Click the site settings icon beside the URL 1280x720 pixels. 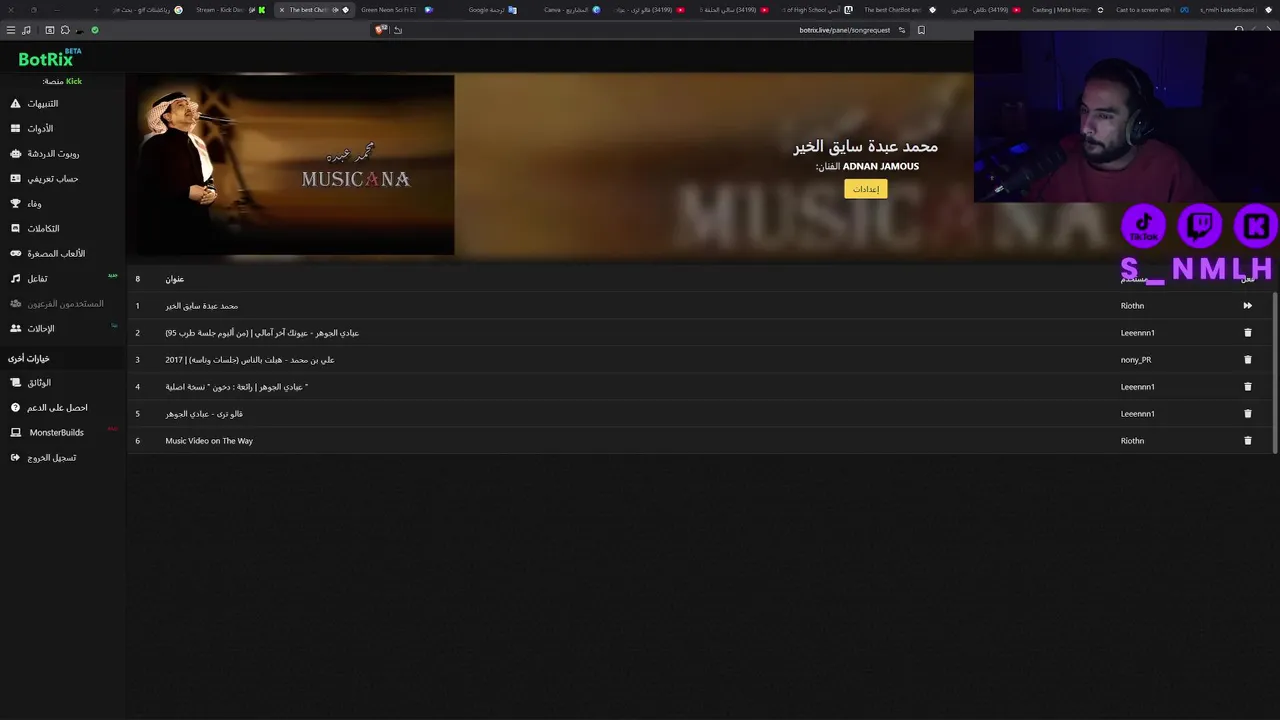click(901, 30)
